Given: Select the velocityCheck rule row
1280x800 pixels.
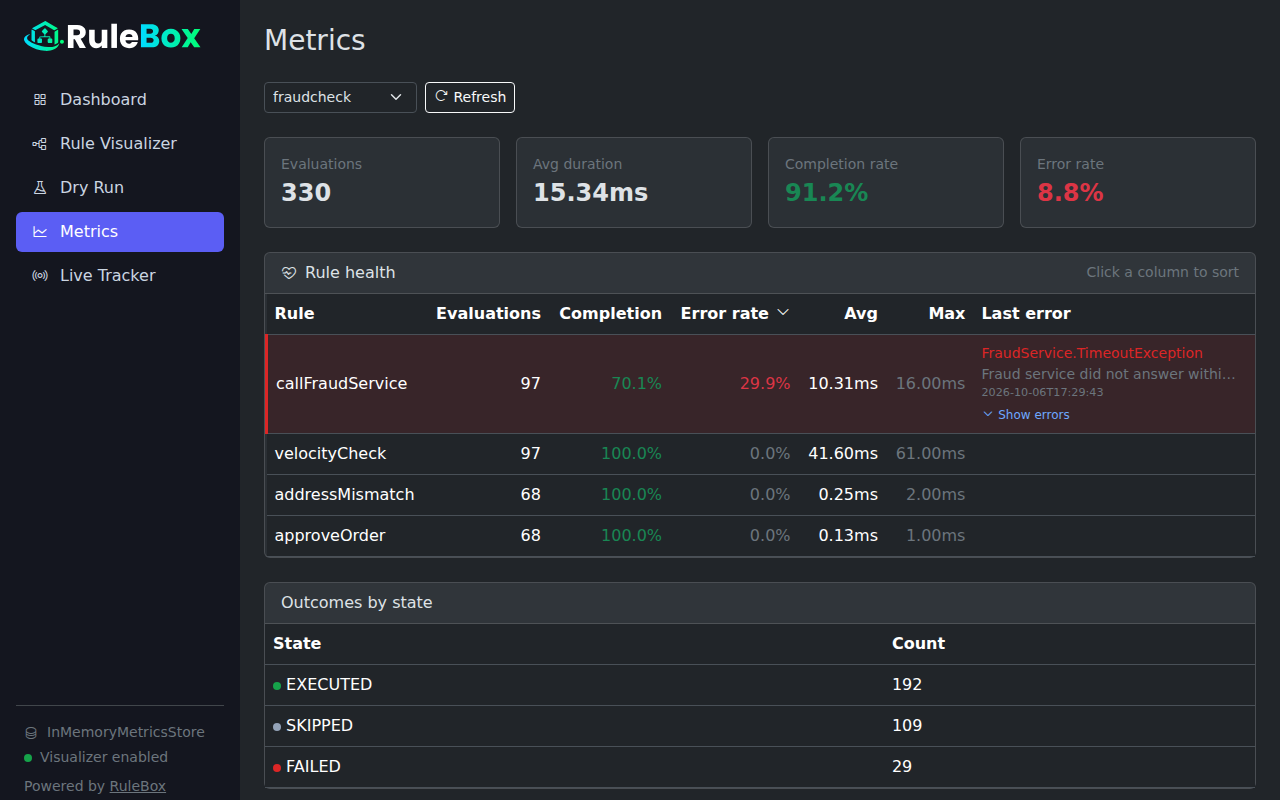Looking at the screenshot, I should point(760,454).
